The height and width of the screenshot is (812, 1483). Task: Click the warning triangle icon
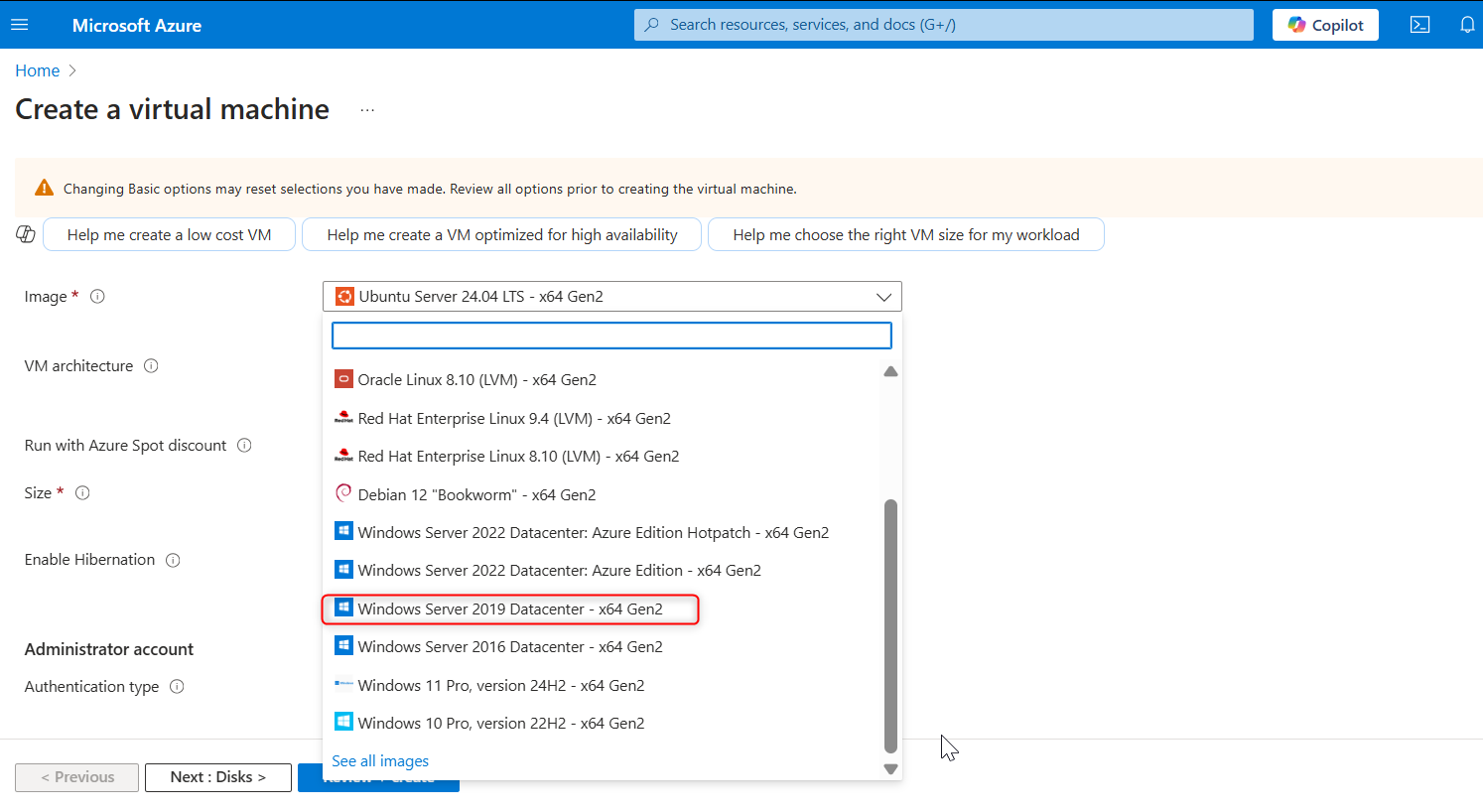(x=44, y=188)
